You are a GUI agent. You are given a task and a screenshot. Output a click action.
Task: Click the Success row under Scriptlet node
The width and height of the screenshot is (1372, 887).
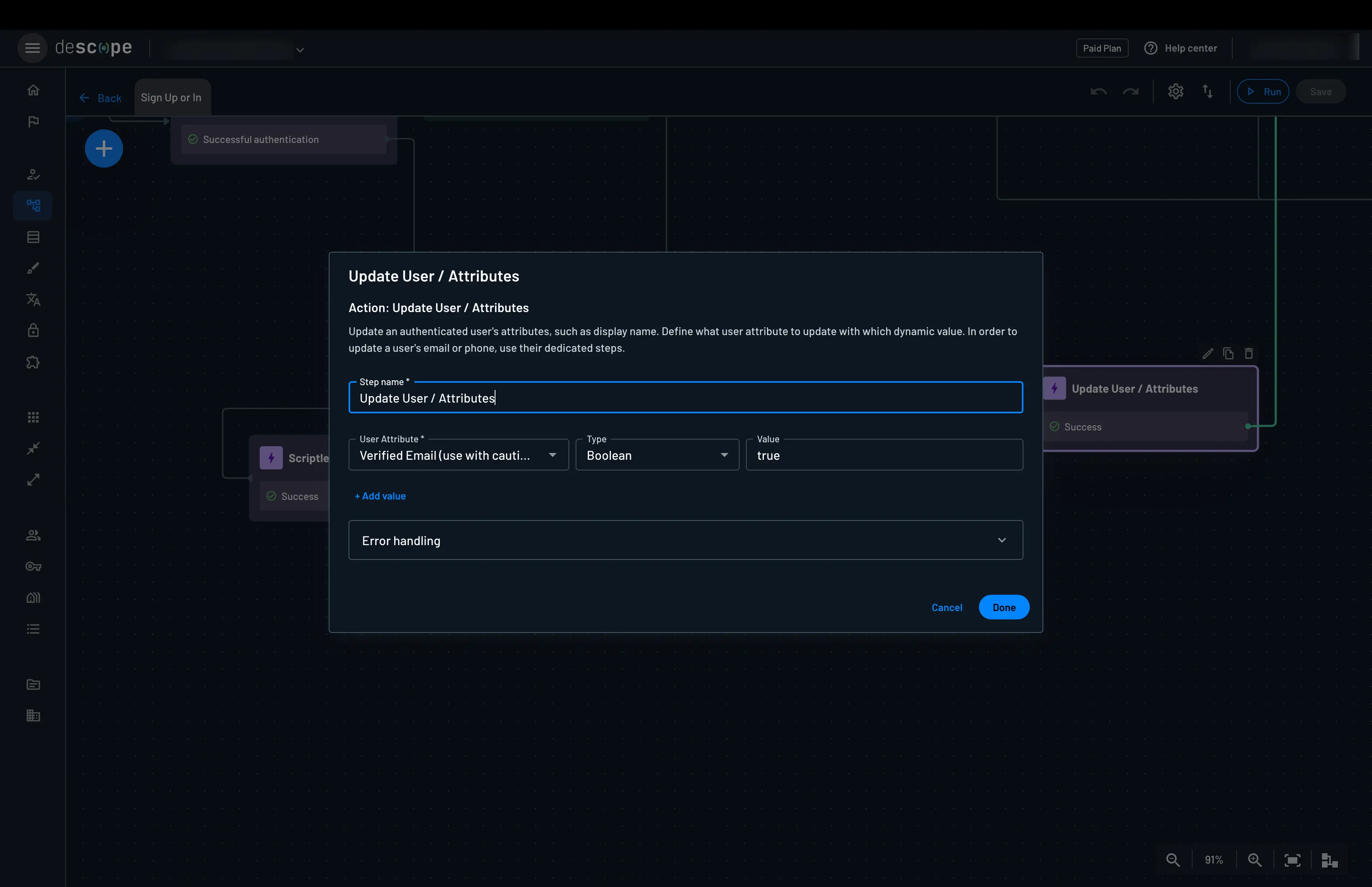(x=294, y=496)
